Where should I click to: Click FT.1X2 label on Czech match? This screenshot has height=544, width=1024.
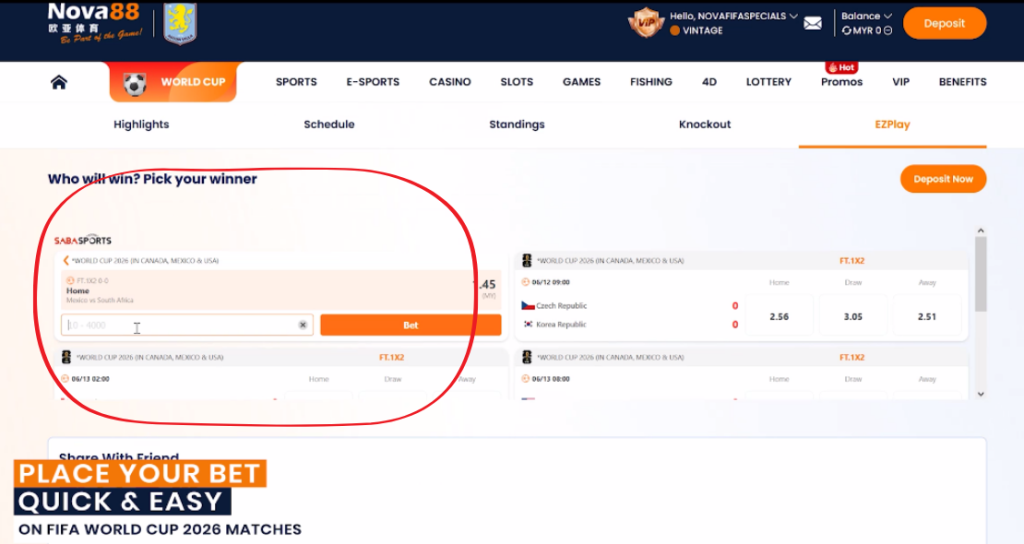pyautogui.click(x=852, y=261)
